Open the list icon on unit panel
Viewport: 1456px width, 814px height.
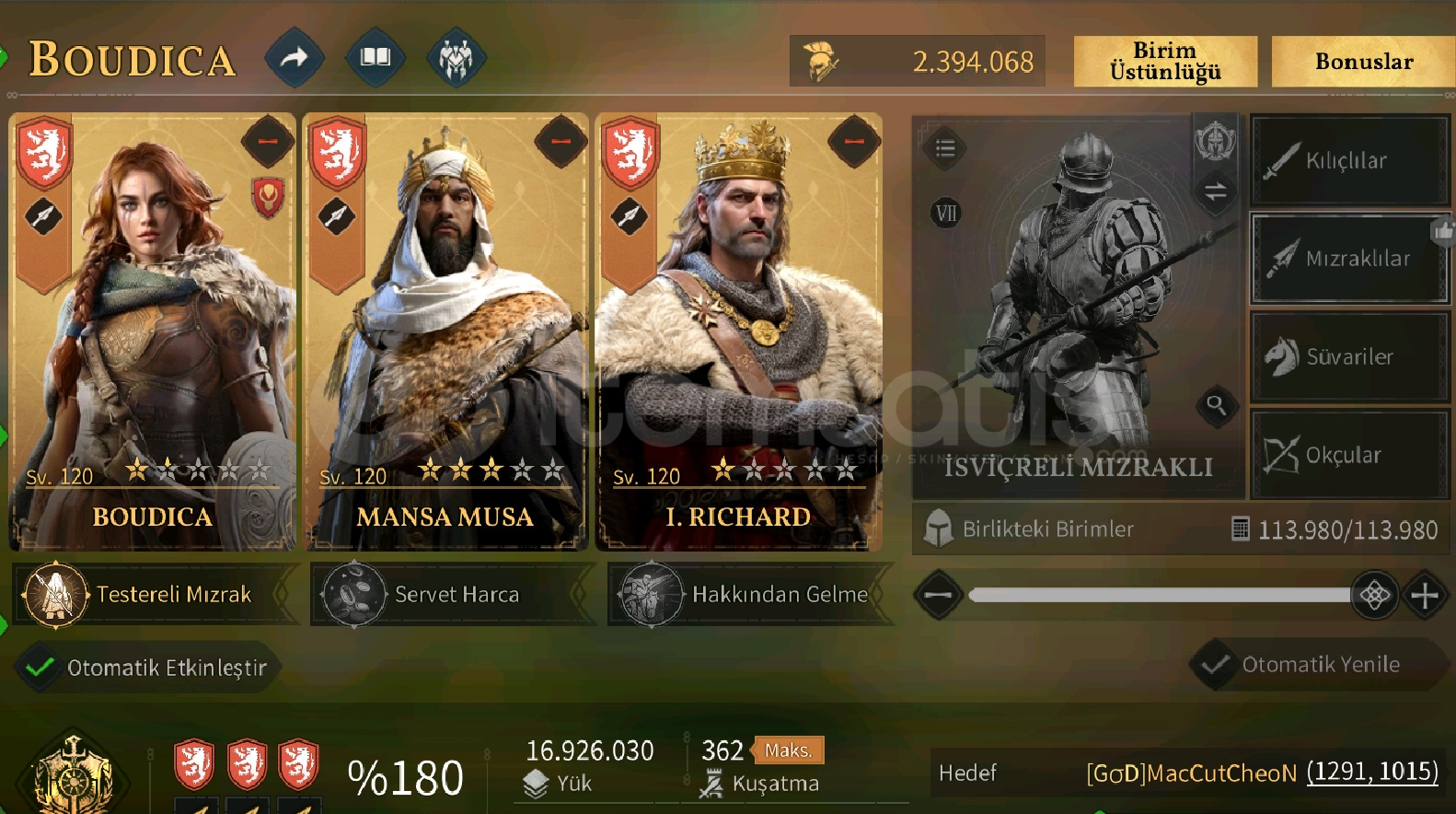[945, 148]
